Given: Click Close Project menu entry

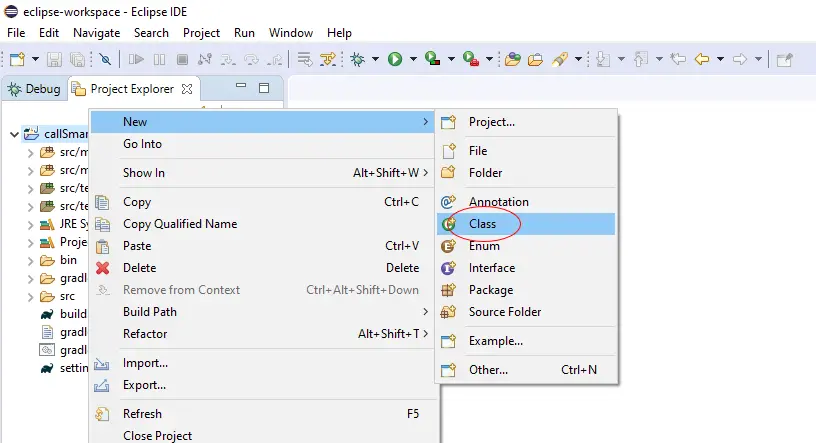Looking at the screenshot, I should click(x=262, y=435).
